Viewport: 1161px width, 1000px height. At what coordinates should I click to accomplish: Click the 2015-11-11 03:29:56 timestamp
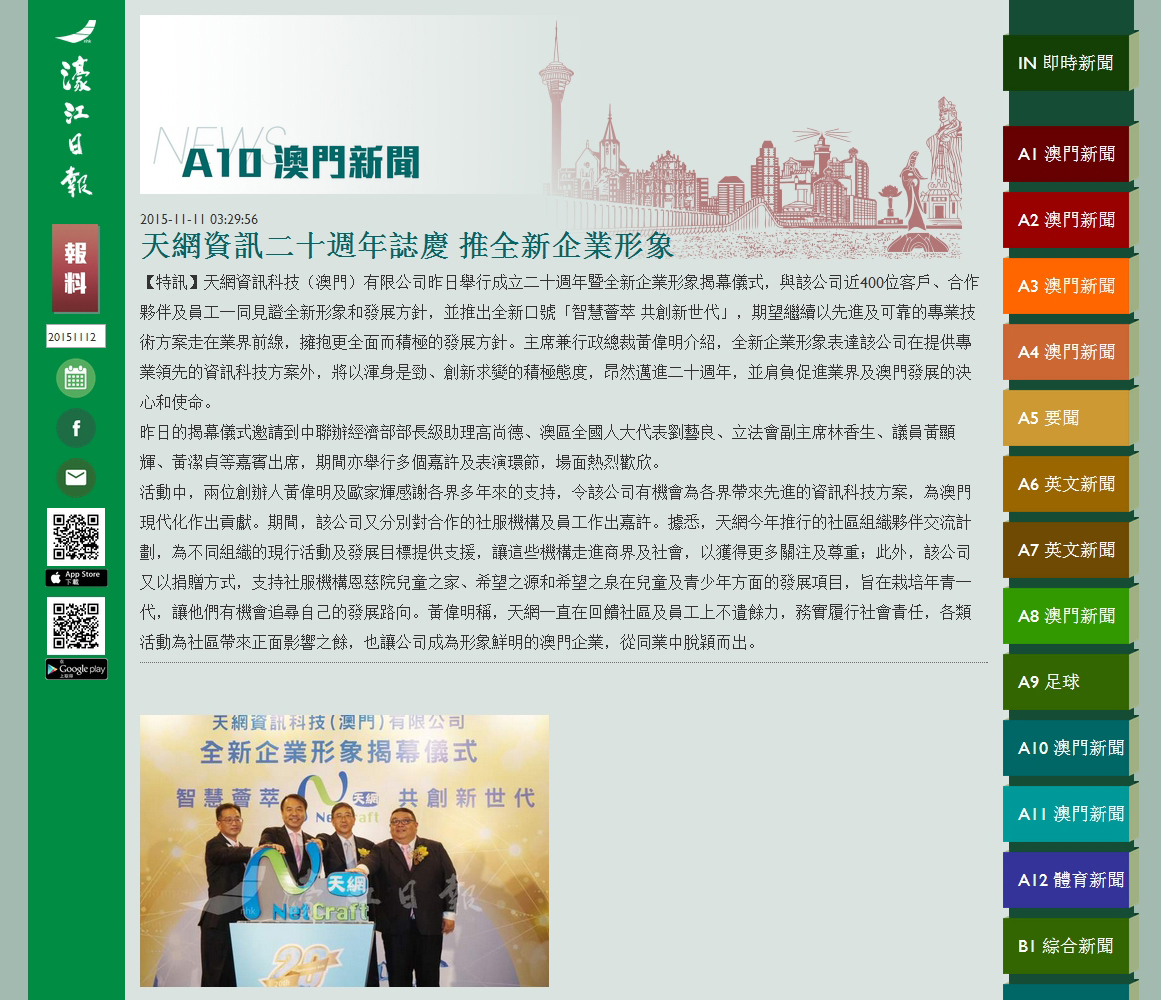tap(198, 219)
